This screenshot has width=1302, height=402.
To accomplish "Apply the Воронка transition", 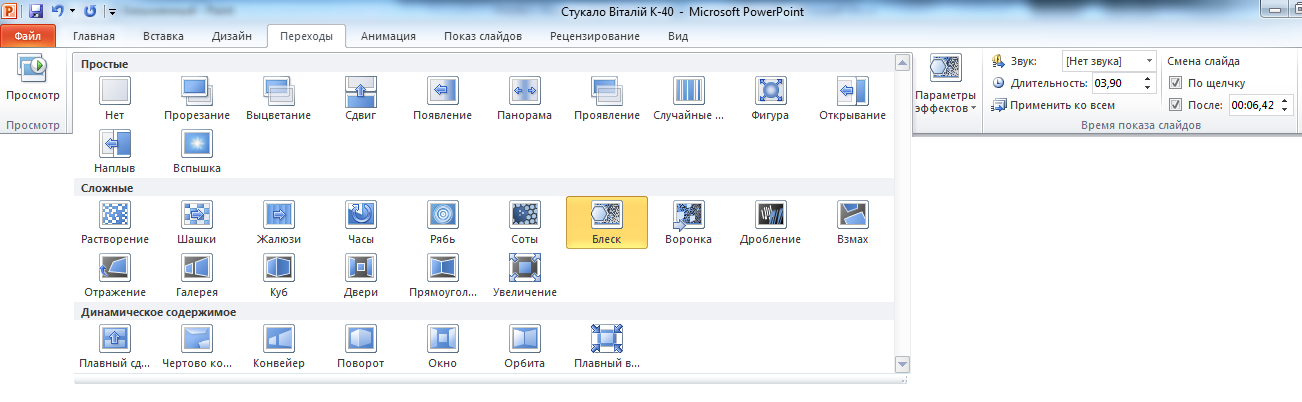I will coord(688,222).
